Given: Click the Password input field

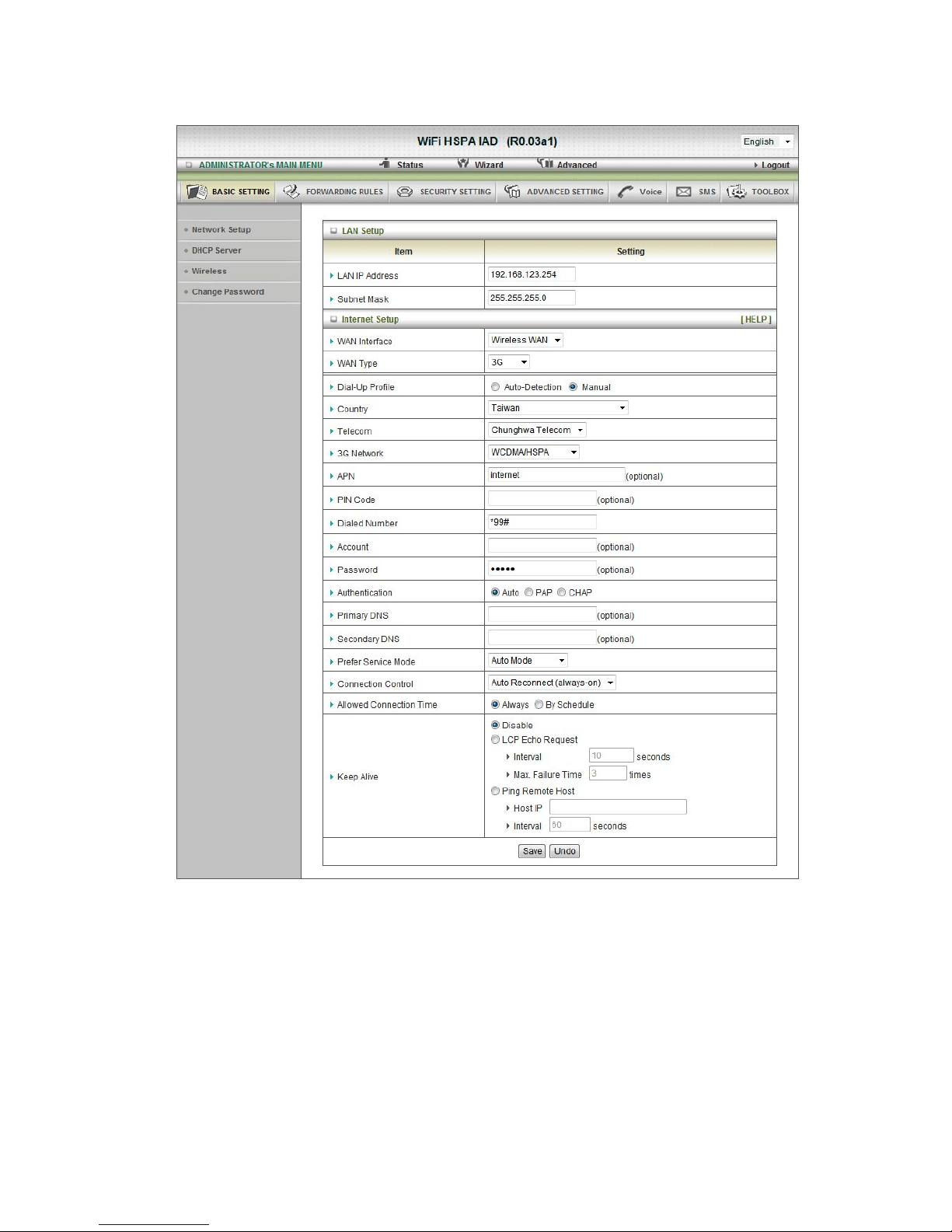Looking at the screenshot, I should coord(542,568).
